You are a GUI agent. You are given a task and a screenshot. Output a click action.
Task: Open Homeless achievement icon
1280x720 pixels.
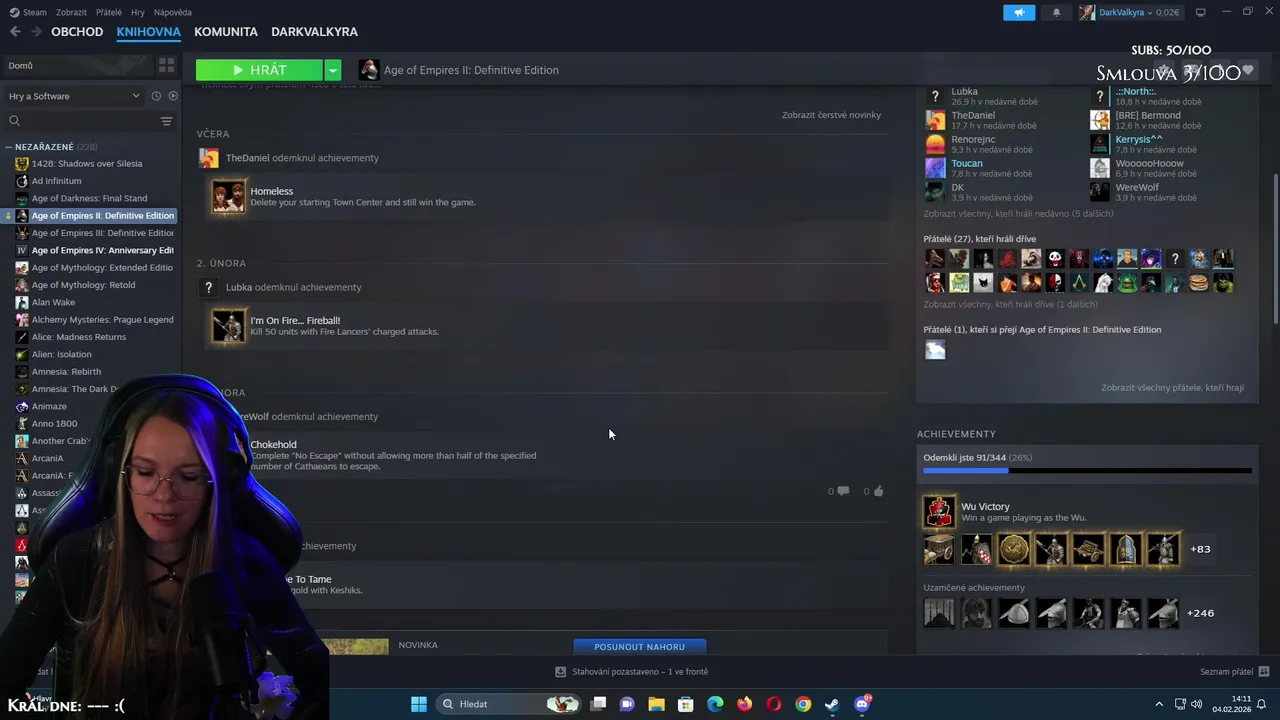point(228,197)
